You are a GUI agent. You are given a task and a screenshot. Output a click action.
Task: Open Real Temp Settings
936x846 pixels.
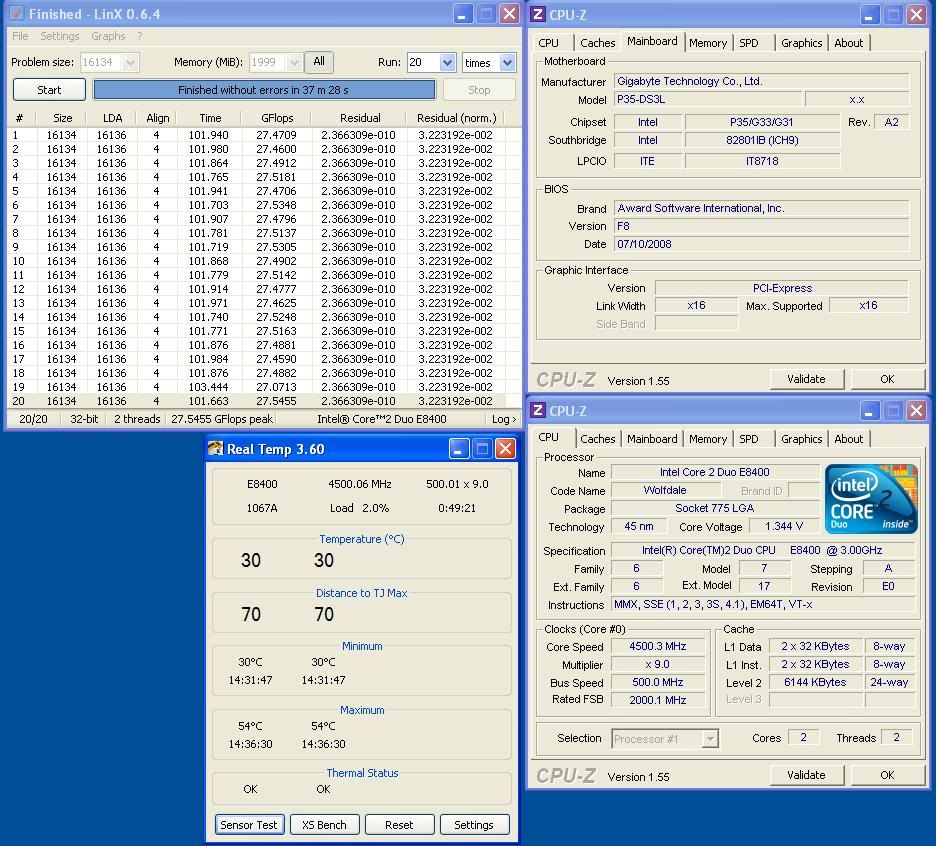coord(474,825)
